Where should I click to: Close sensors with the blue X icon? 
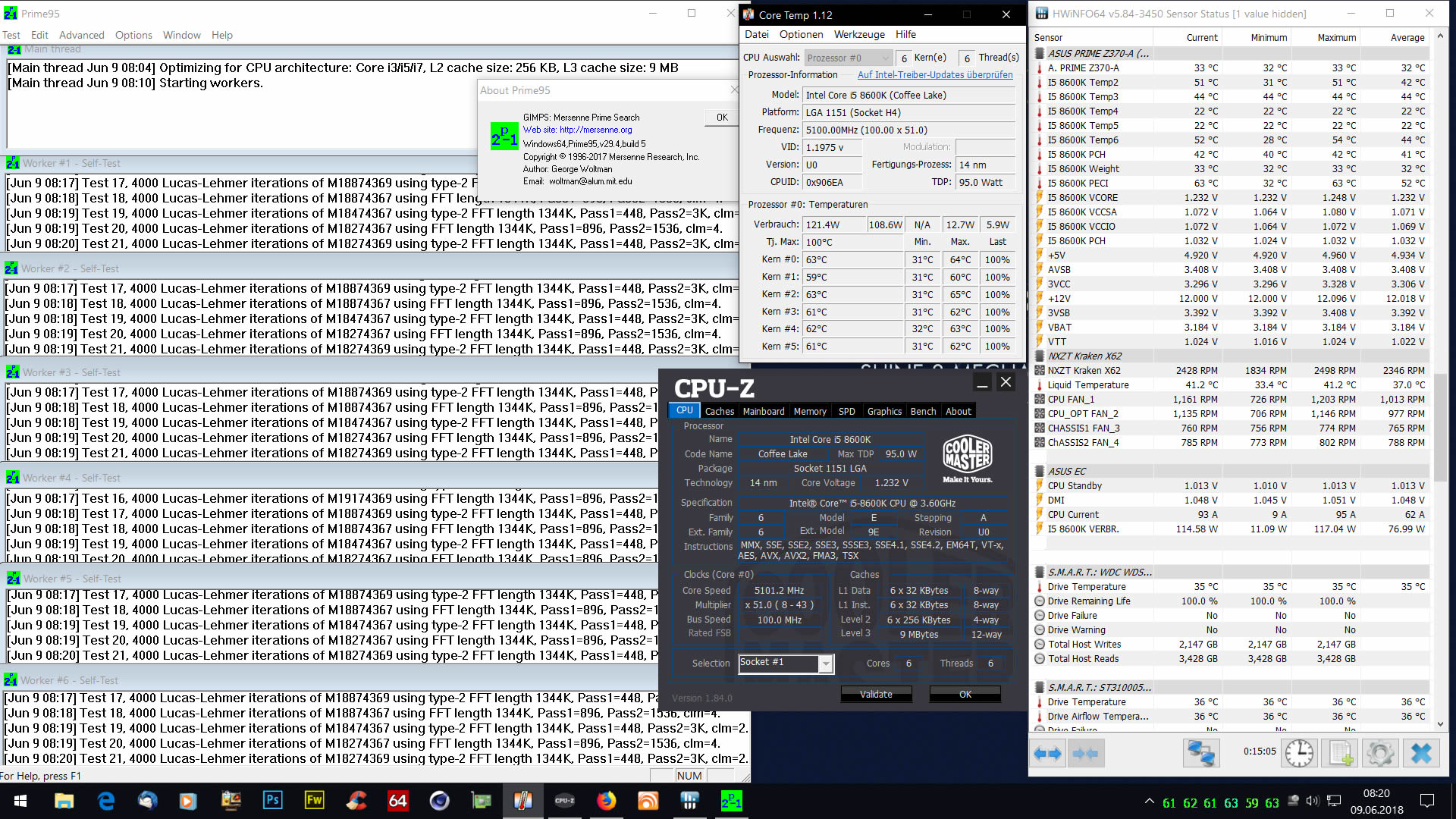(1420, 753)
